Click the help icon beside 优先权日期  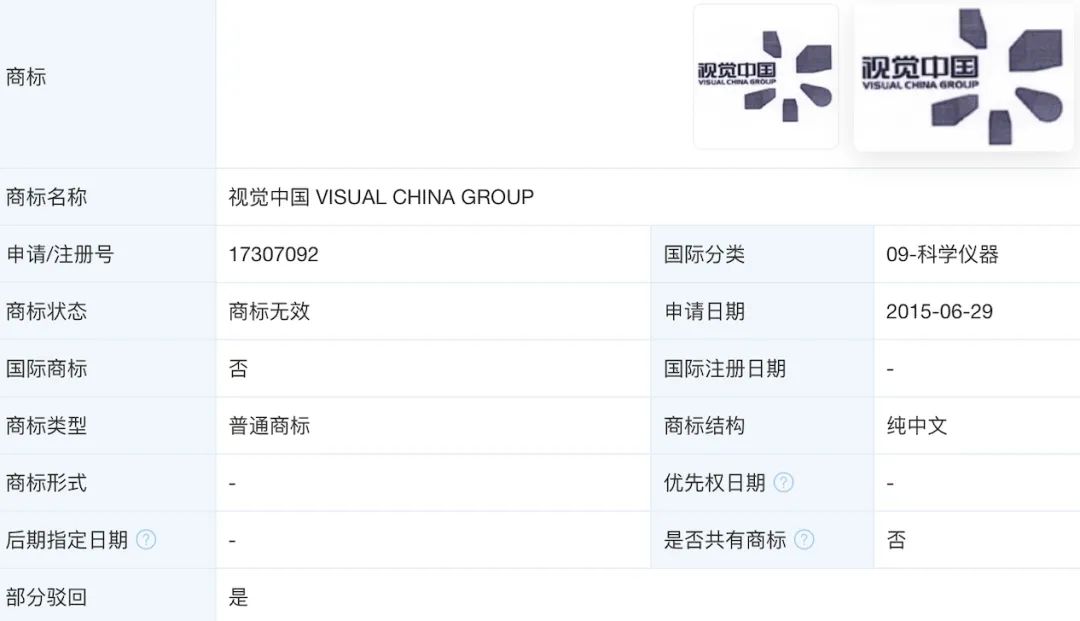(783, 483)
